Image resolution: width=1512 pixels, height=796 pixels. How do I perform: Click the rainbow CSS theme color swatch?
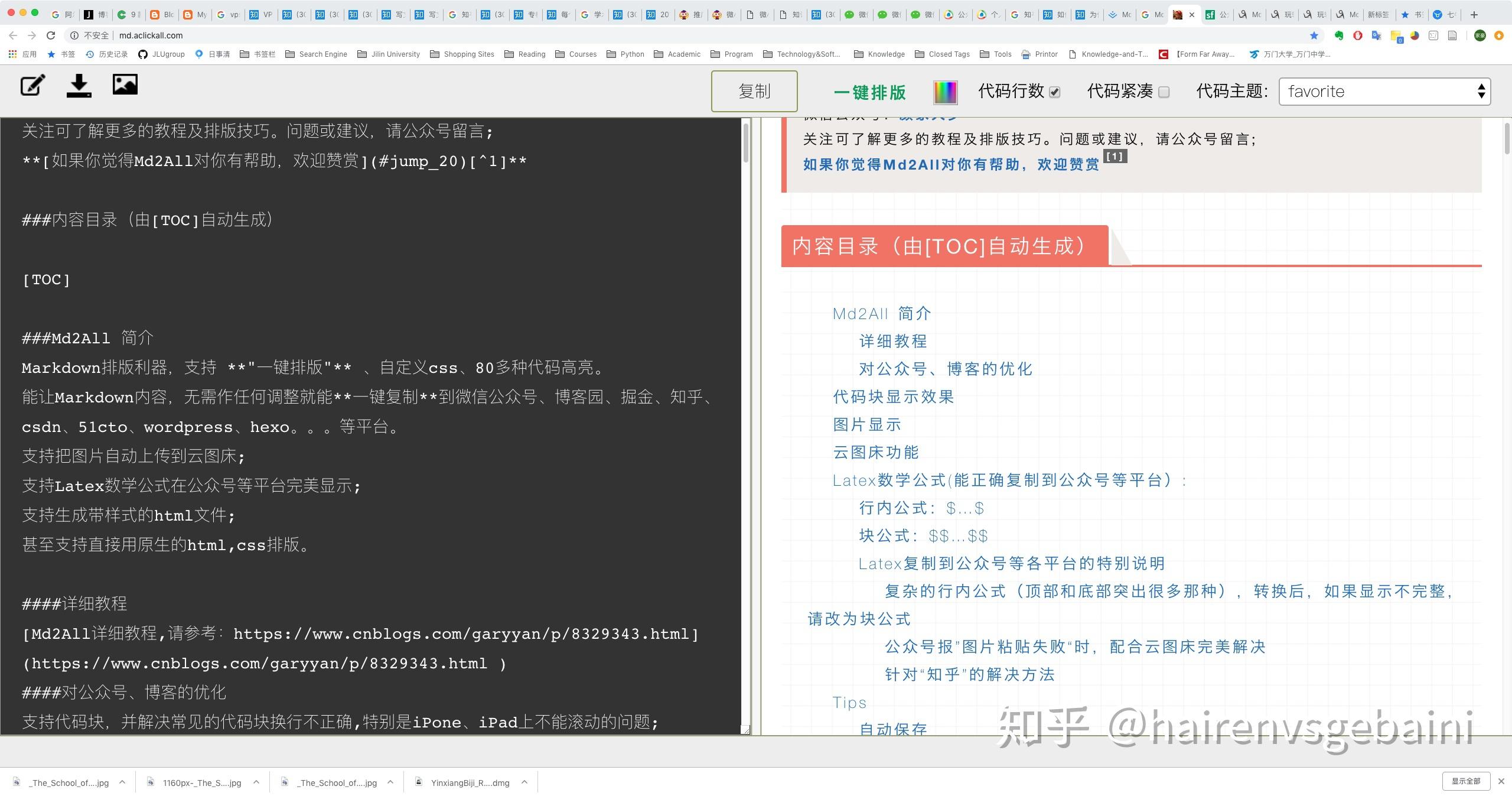945,92
